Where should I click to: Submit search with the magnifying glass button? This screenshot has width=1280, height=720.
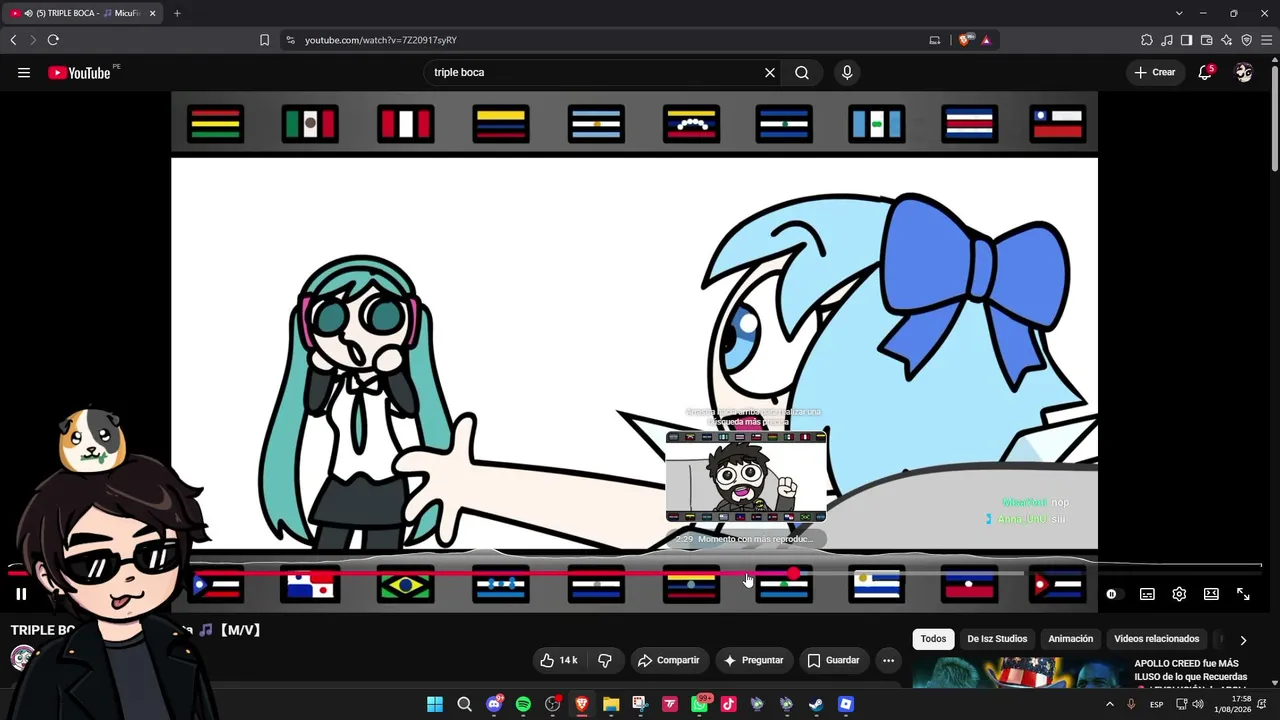(802, 72)
